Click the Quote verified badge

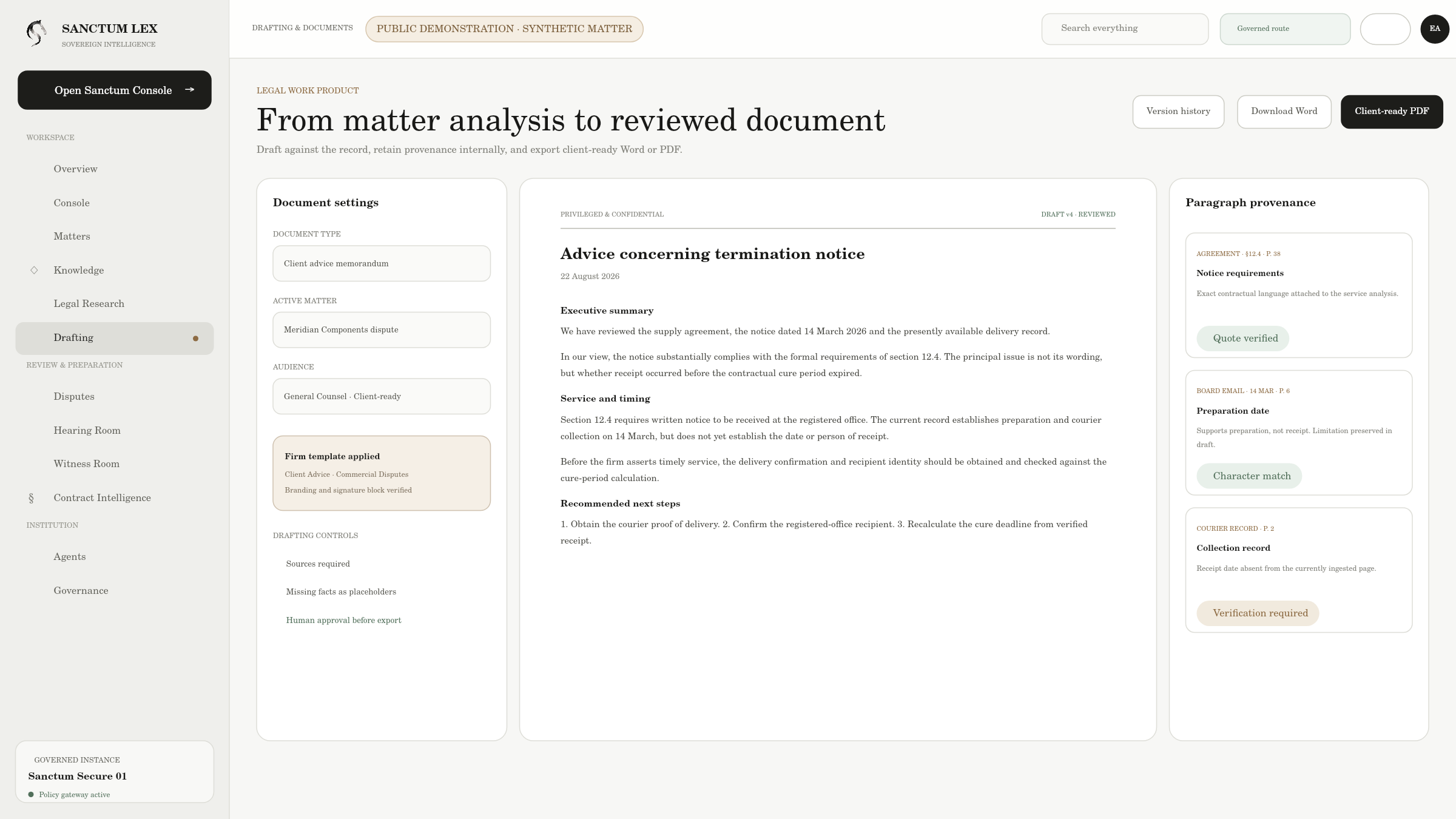click(1243, 339)
